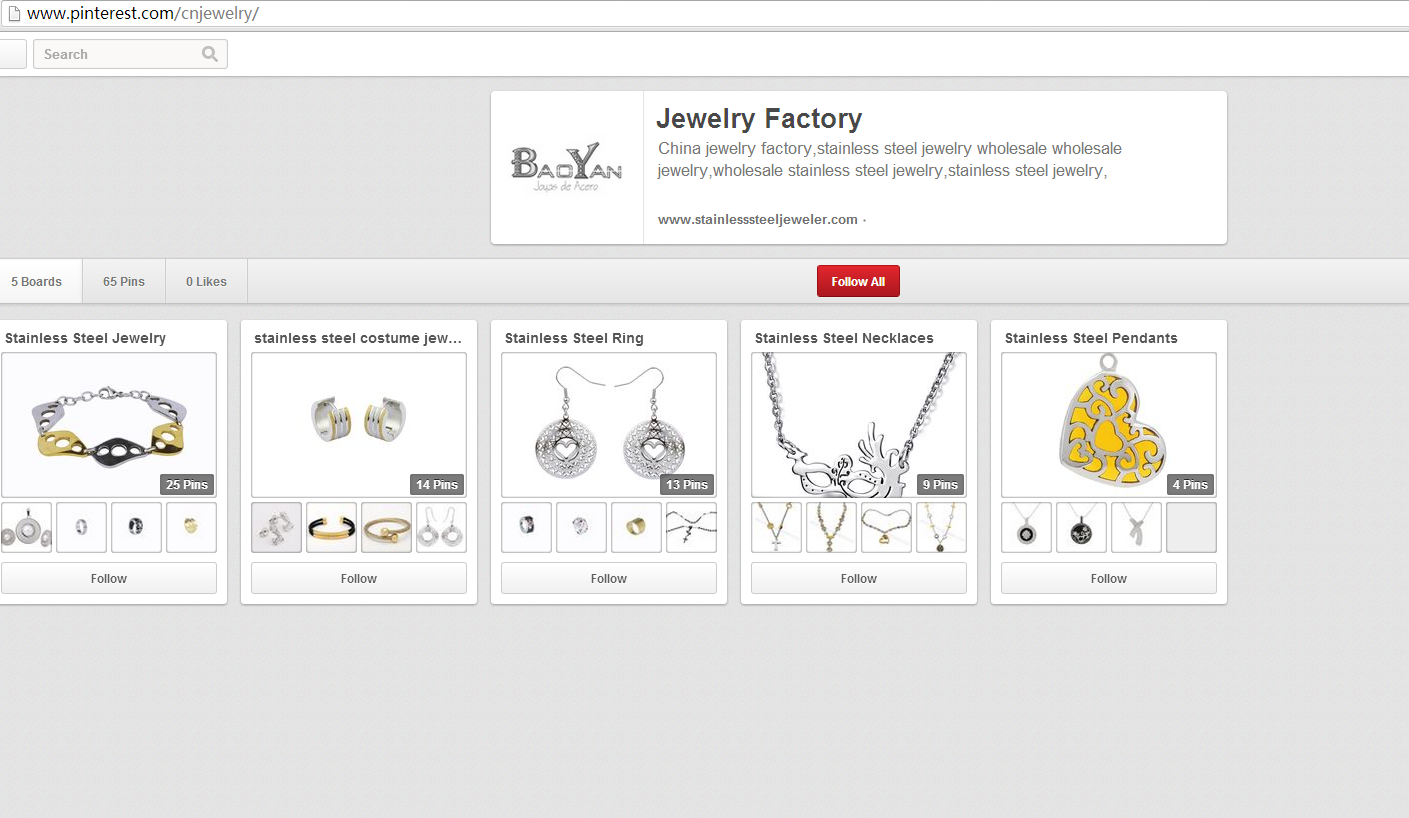The width and height of the screenshot is (1409, 818).
Task: Open the mask necklace cover image
Action: coord(858,425)
